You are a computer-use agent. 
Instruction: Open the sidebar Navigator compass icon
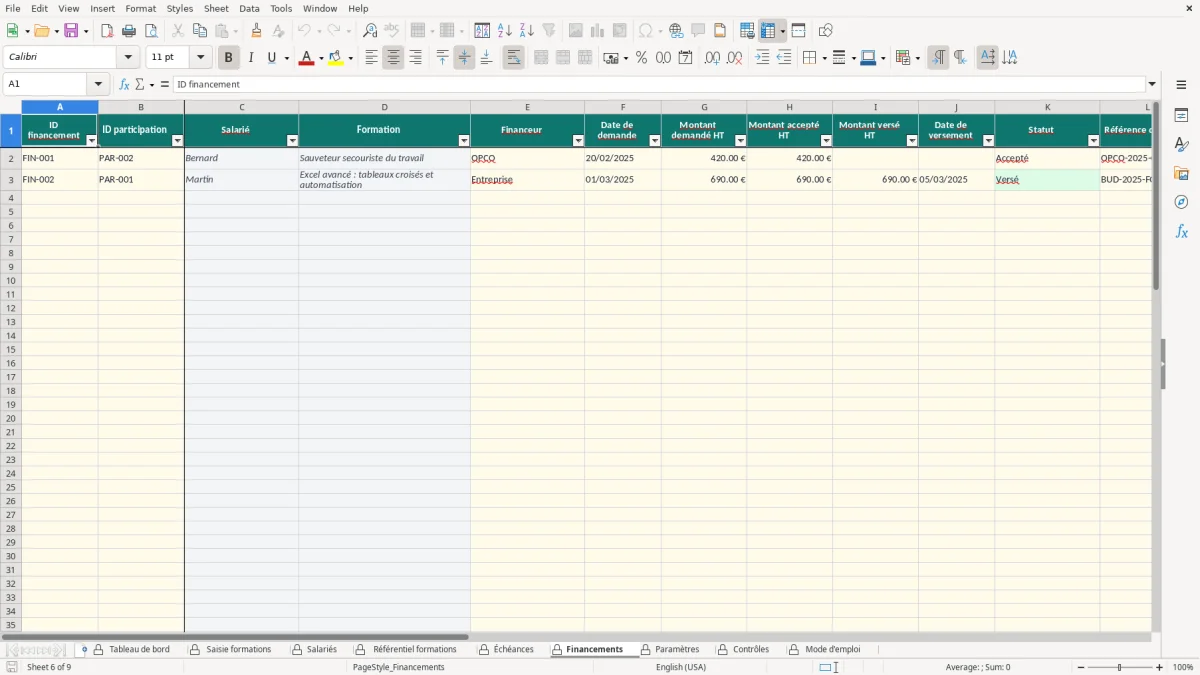(x=1181, y=202)
